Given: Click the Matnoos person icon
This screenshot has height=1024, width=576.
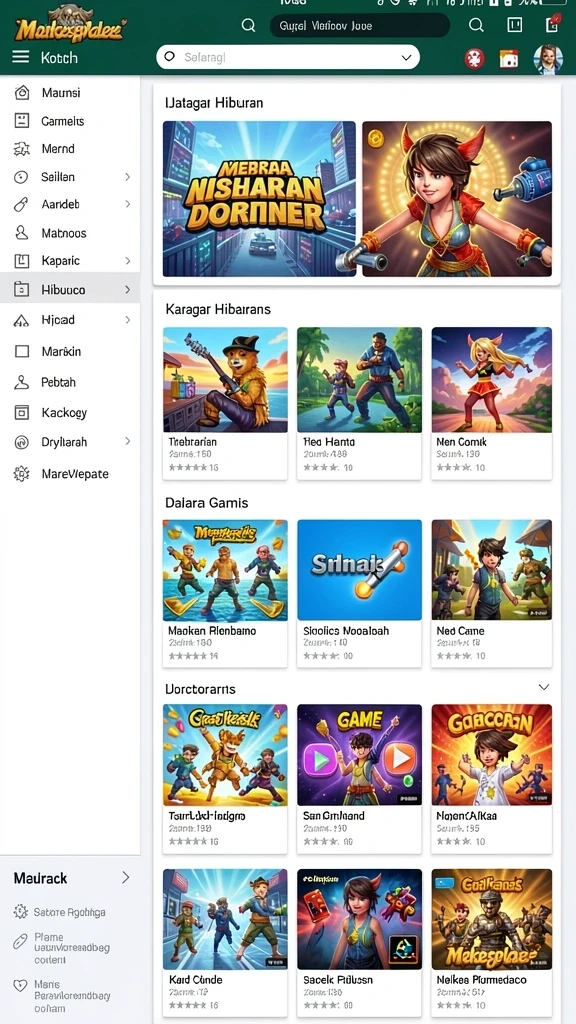Looking at the screenshot, I should (22, 232).
